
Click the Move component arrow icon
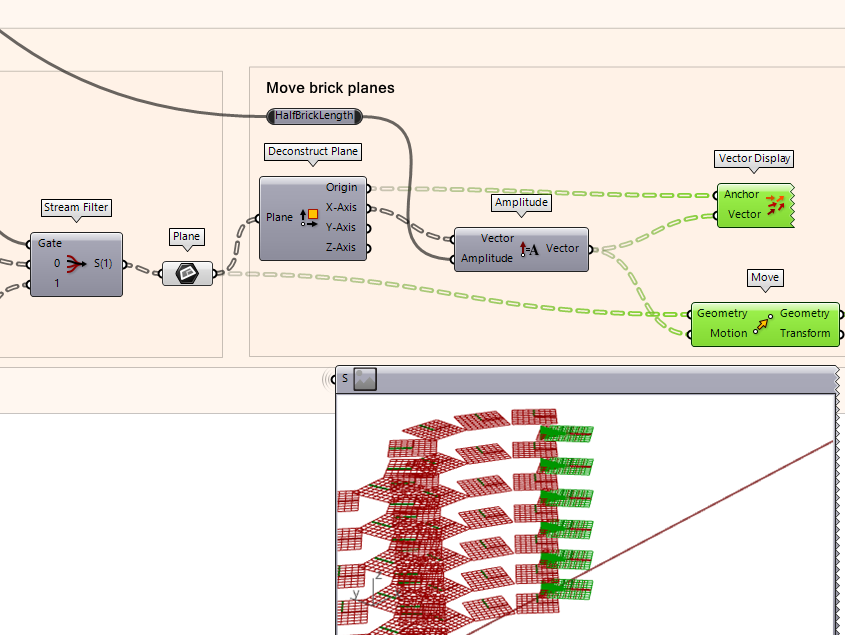point(763,323)
